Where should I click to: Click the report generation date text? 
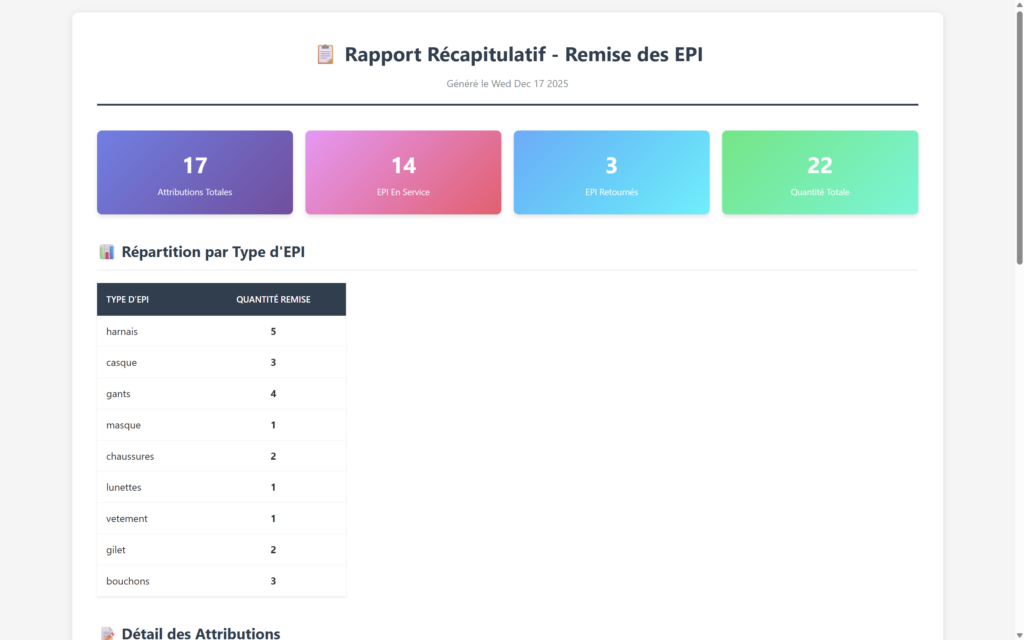(507, 84)
